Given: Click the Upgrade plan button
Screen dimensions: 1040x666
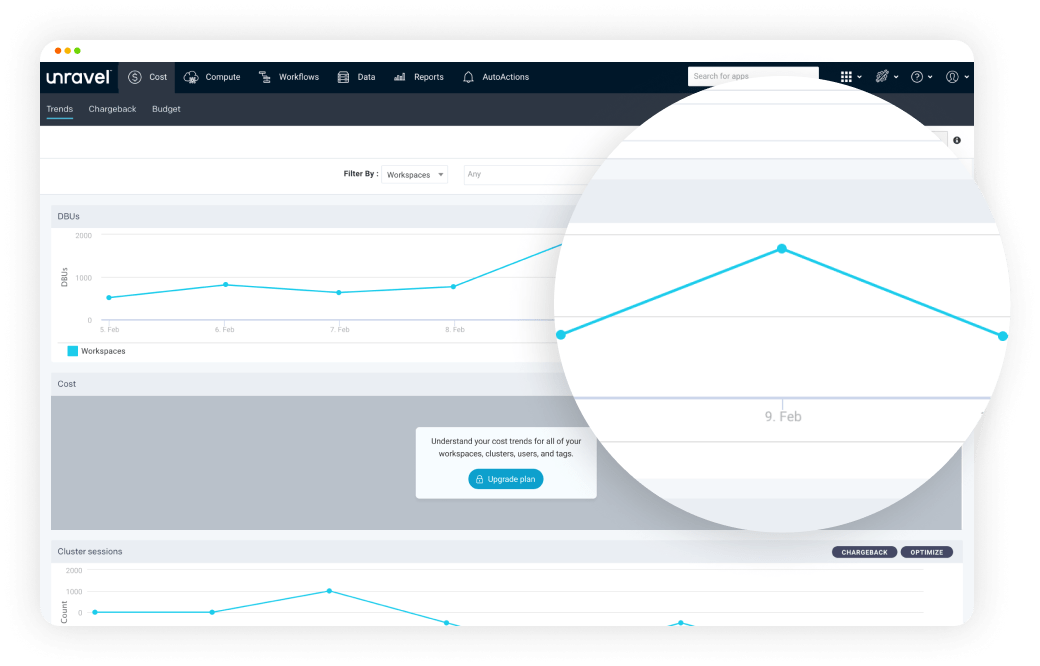Looking at the screenshot, I should tap(505, 479).
